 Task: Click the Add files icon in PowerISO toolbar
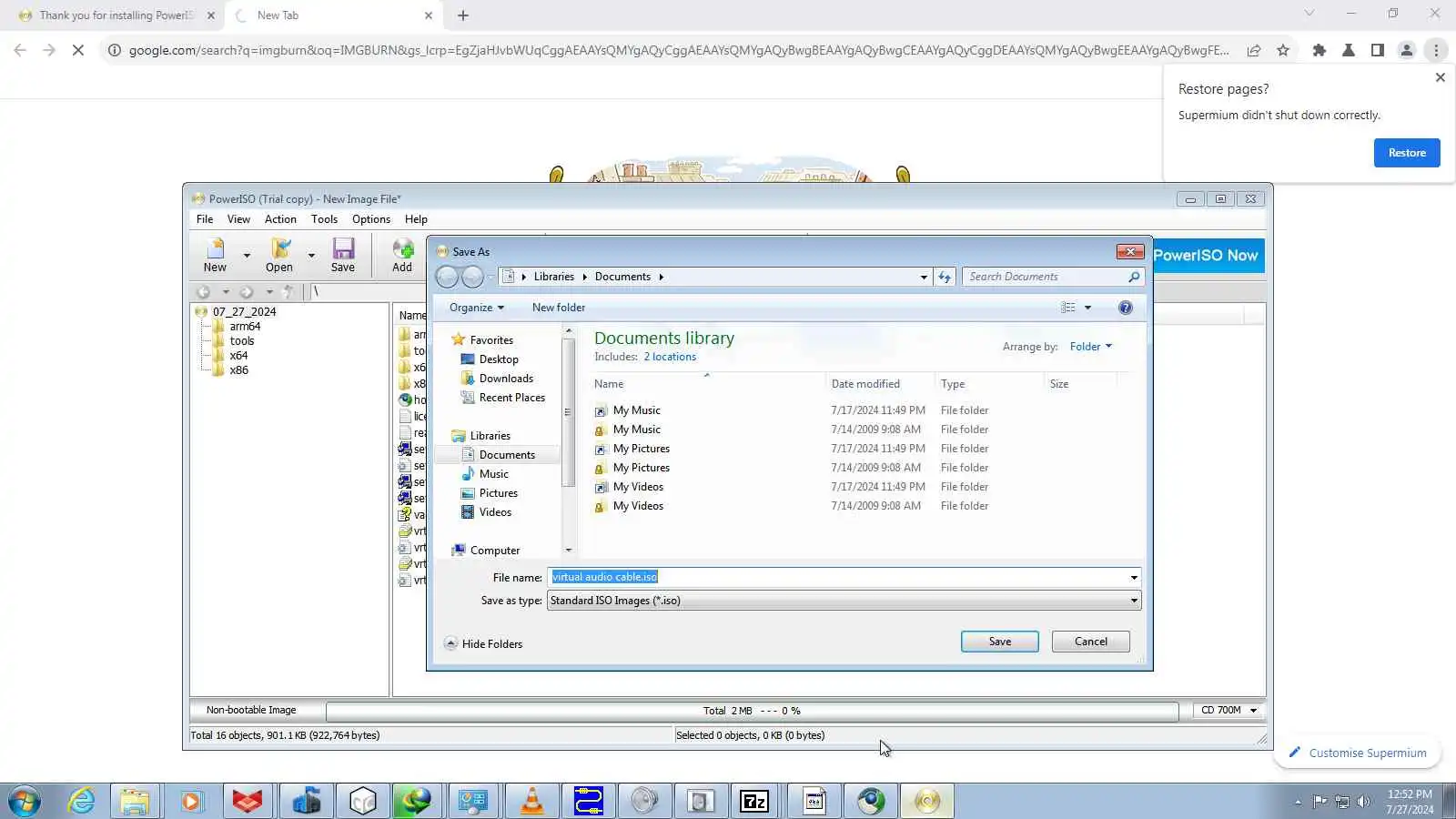coord(402,255)
